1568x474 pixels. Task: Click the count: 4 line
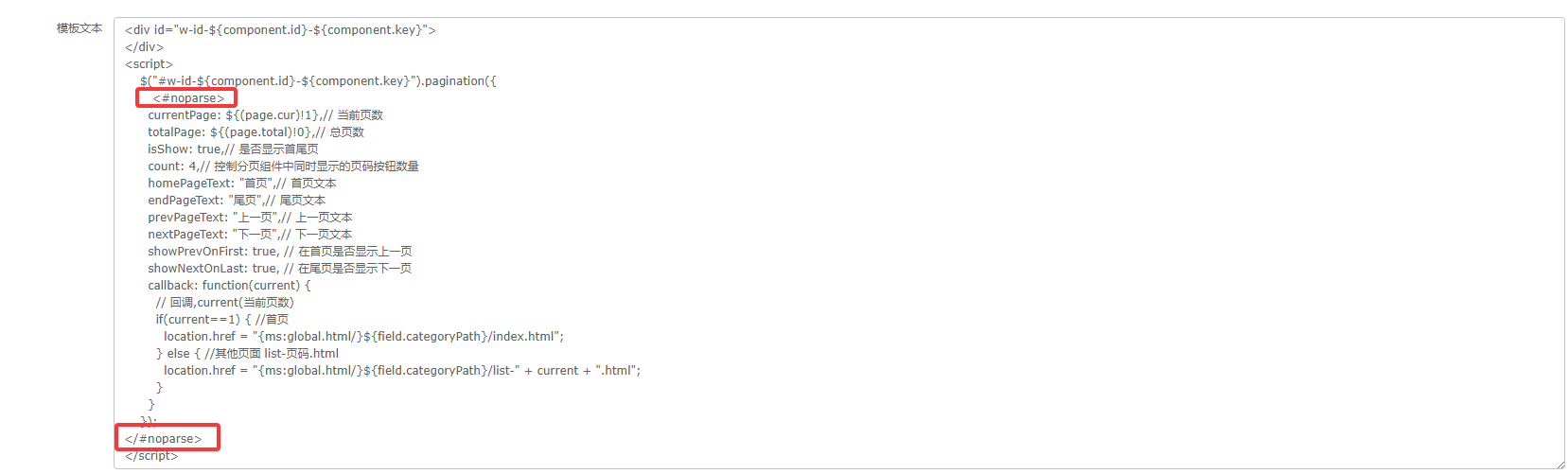click(x=283, y=167)
